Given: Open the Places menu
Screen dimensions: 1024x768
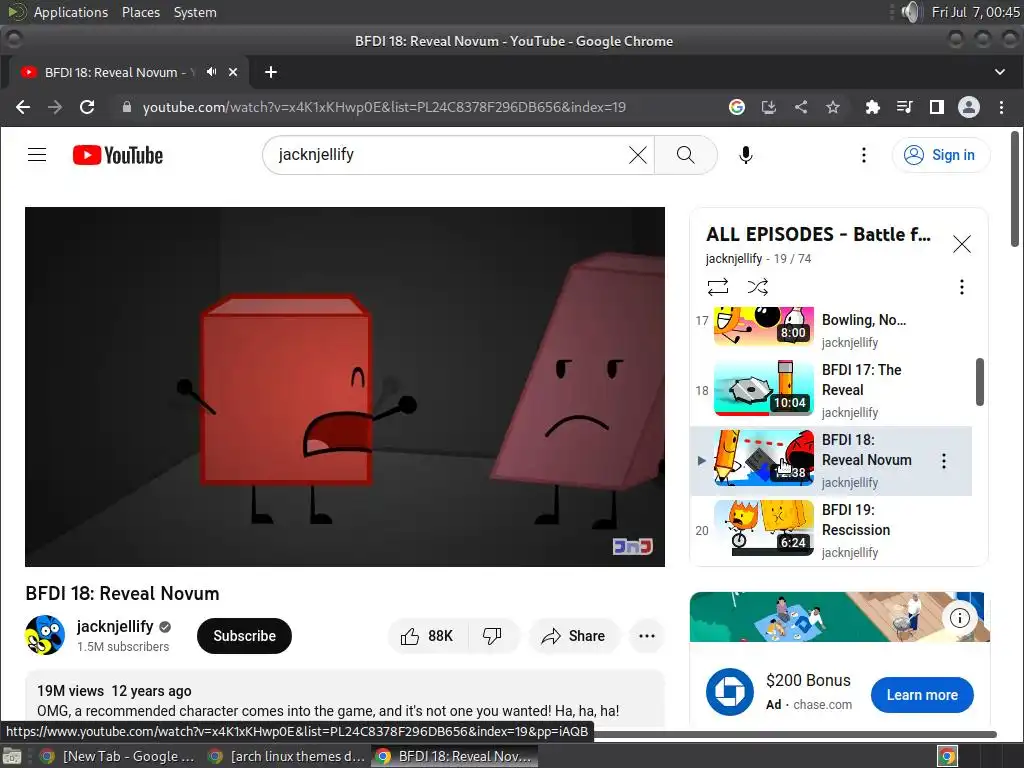Looking at the screenshot, I should (140, 12).
